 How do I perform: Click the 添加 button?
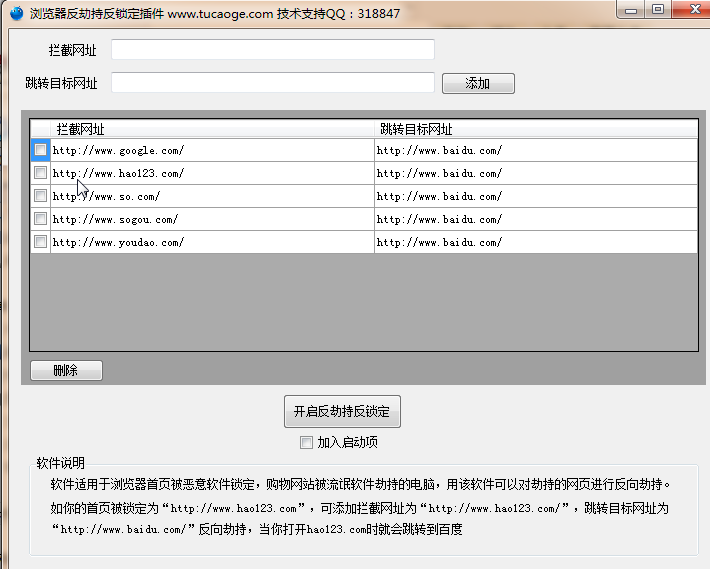(478, 83)
